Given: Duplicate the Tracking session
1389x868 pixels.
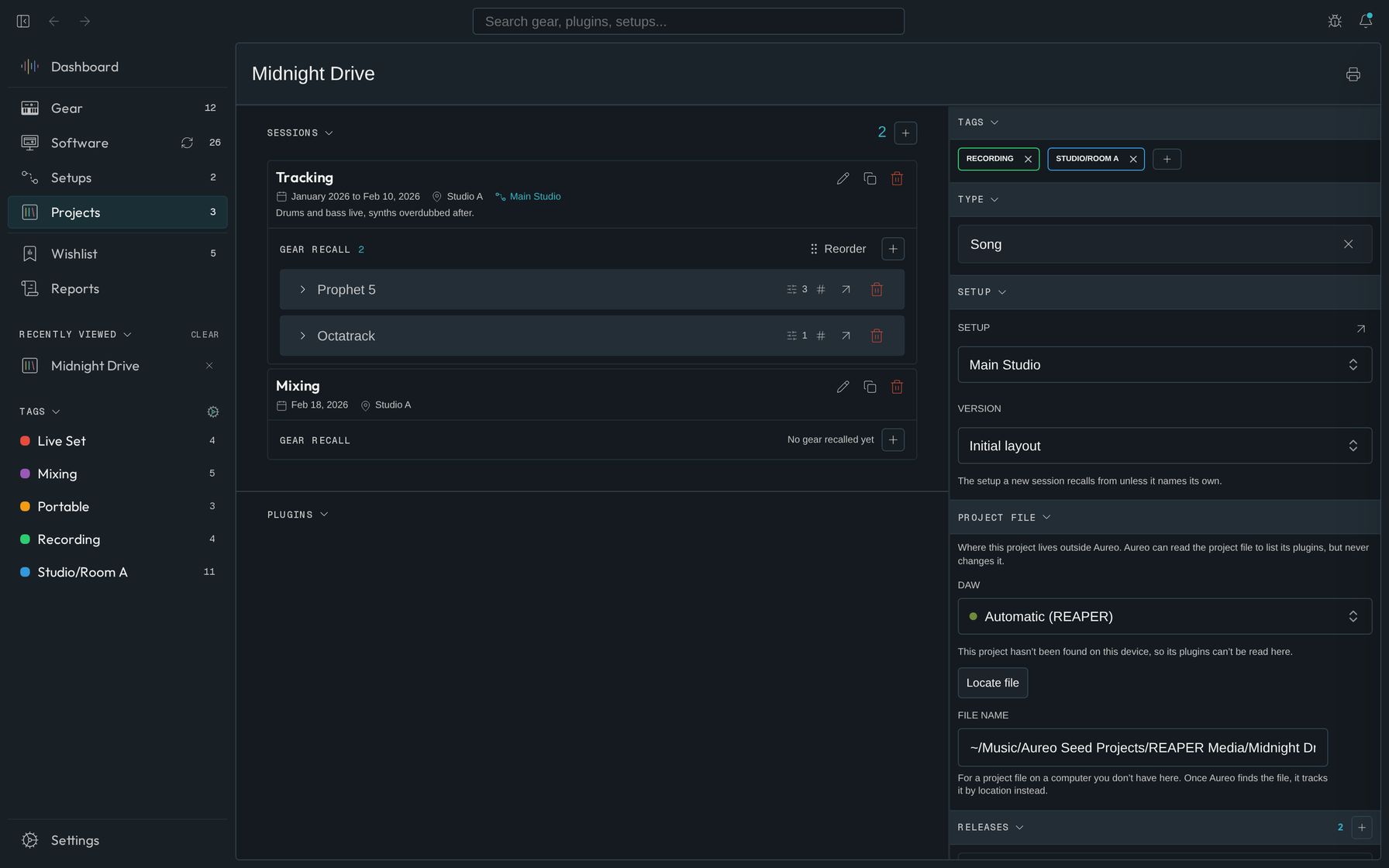Looking at the screenshot, I should point(870,179).
